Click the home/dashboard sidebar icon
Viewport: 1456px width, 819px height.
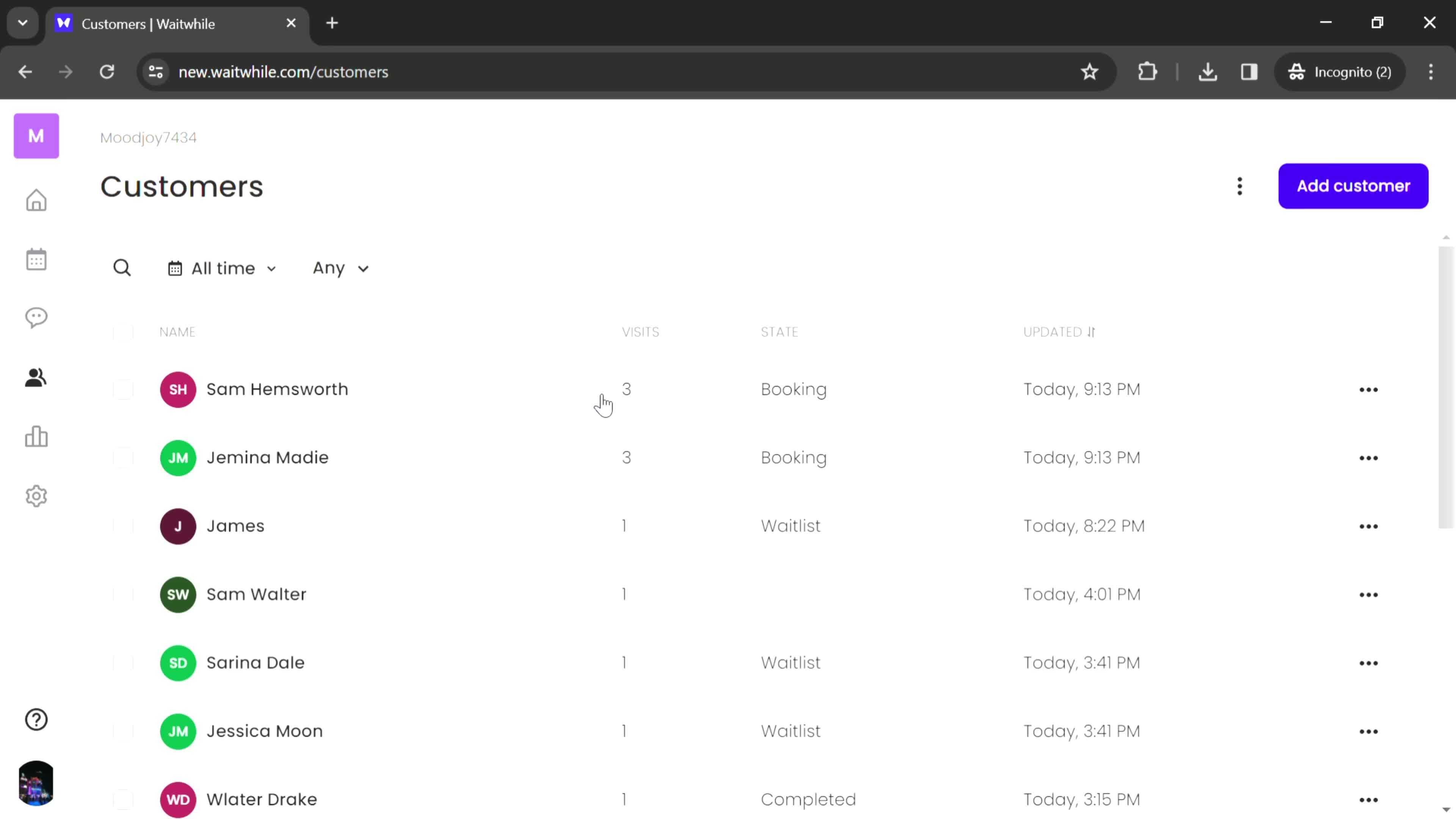(x=36, y=200)
